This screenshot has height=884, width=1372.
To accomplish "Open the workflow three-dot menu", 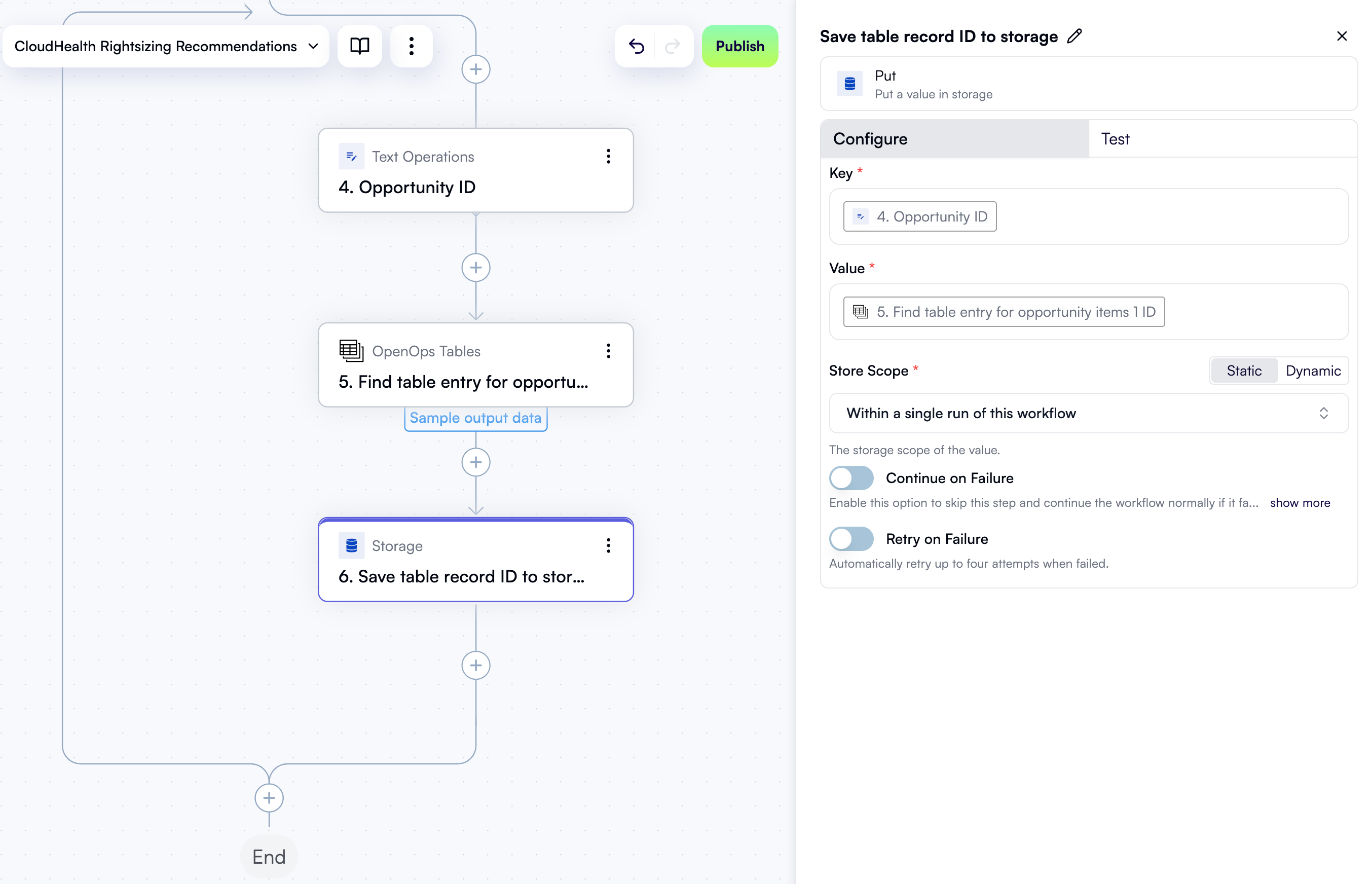I will tap(412, 46).
